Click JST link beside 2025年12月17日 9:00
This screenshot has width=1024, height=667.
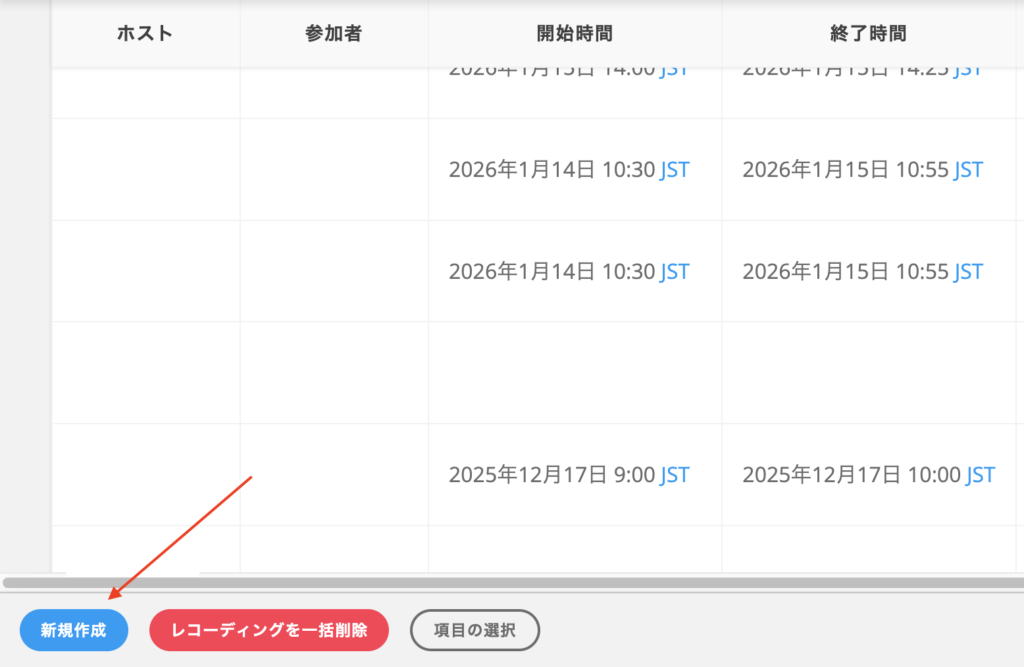click(x=675, y=475)
